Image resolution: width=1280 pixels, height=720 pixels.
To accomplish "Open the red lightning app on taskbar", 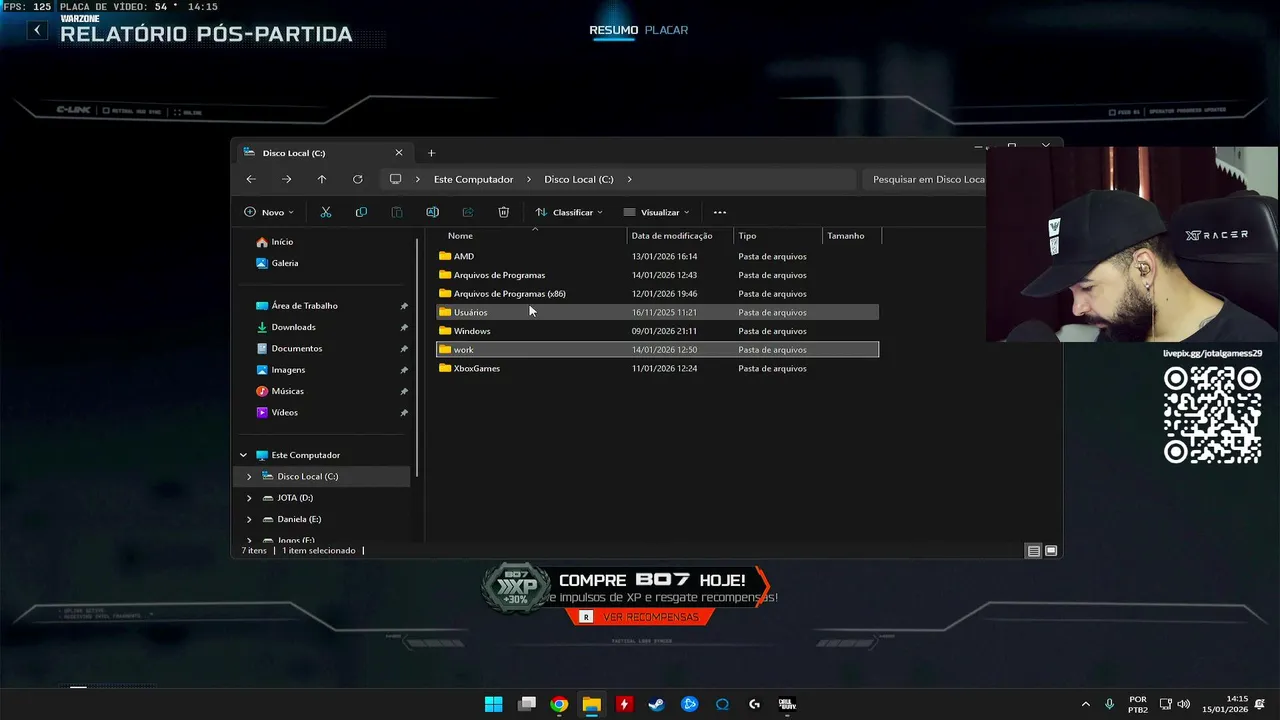I will [x=624, y=704].
